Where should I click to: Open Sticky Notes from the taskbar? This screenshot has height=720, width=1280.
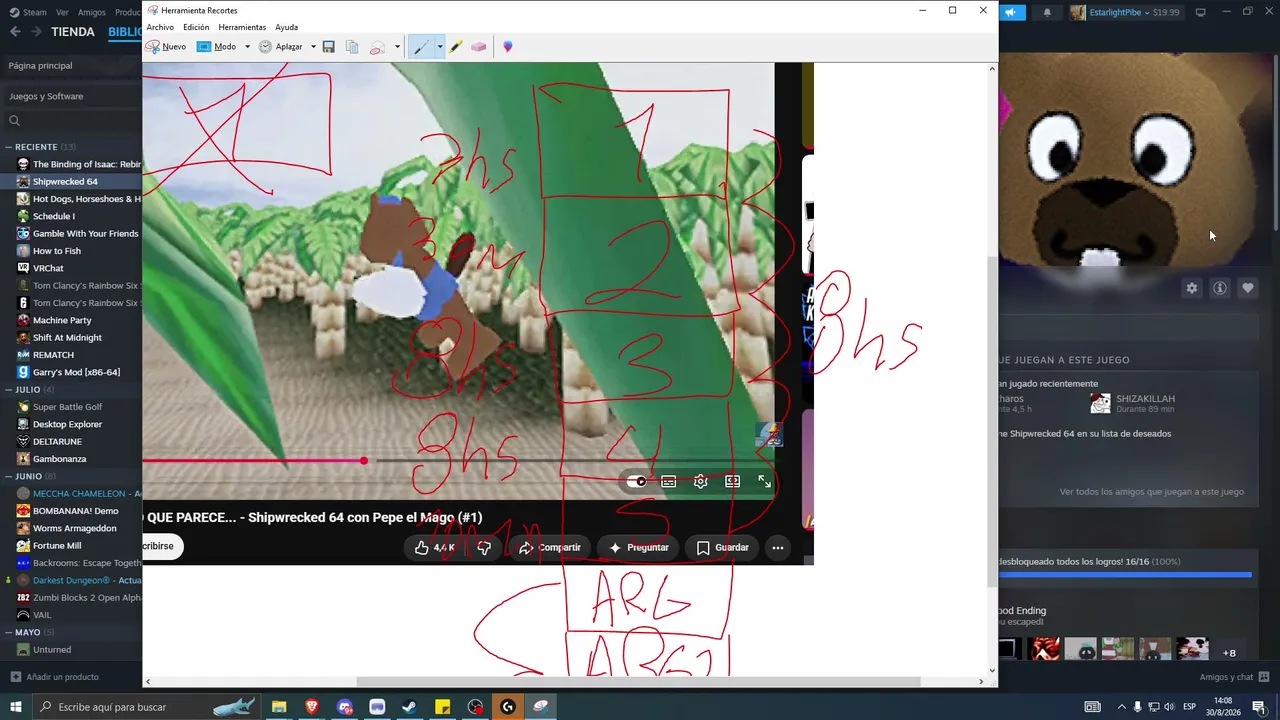click(442, 707)
